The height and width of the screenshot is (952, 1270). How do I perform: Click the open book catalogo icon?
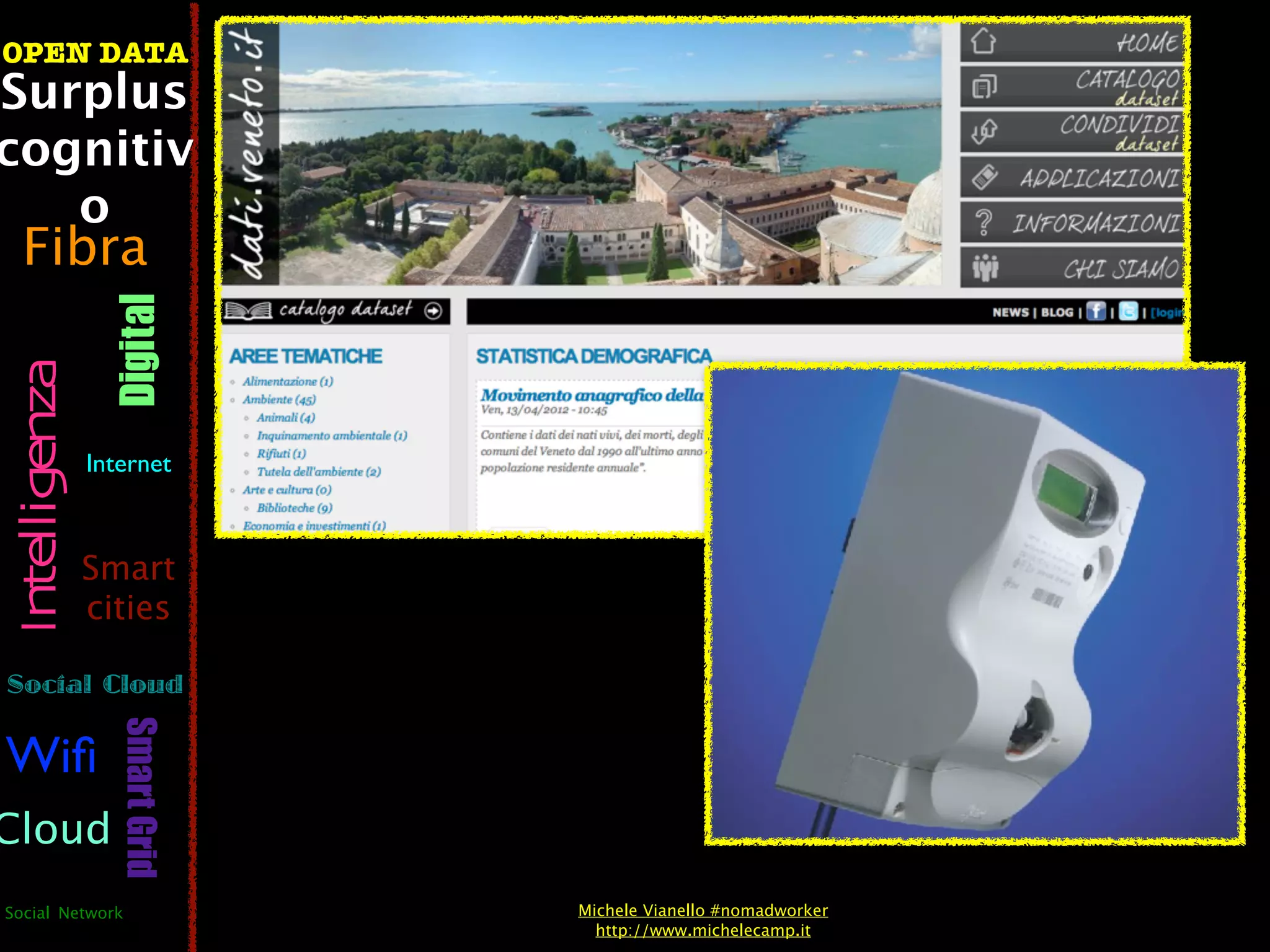248,311
